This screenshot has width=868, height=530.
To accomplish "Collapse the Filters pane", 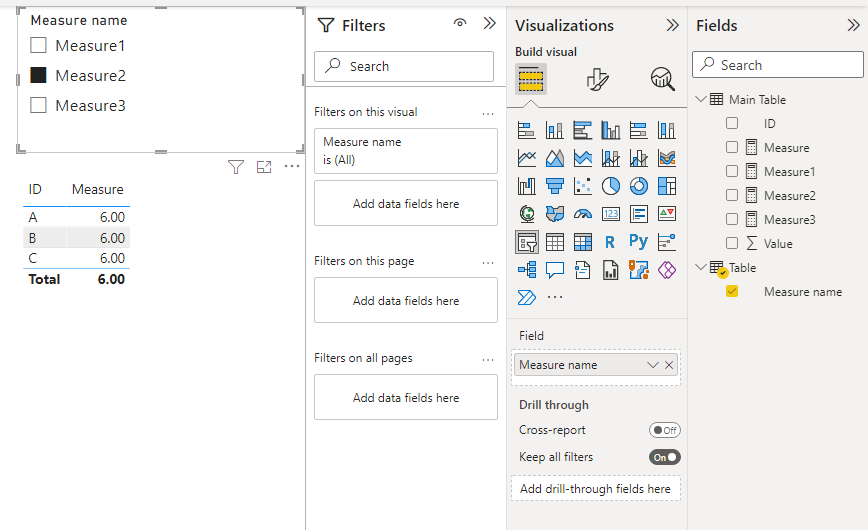I will pos(489,23).
